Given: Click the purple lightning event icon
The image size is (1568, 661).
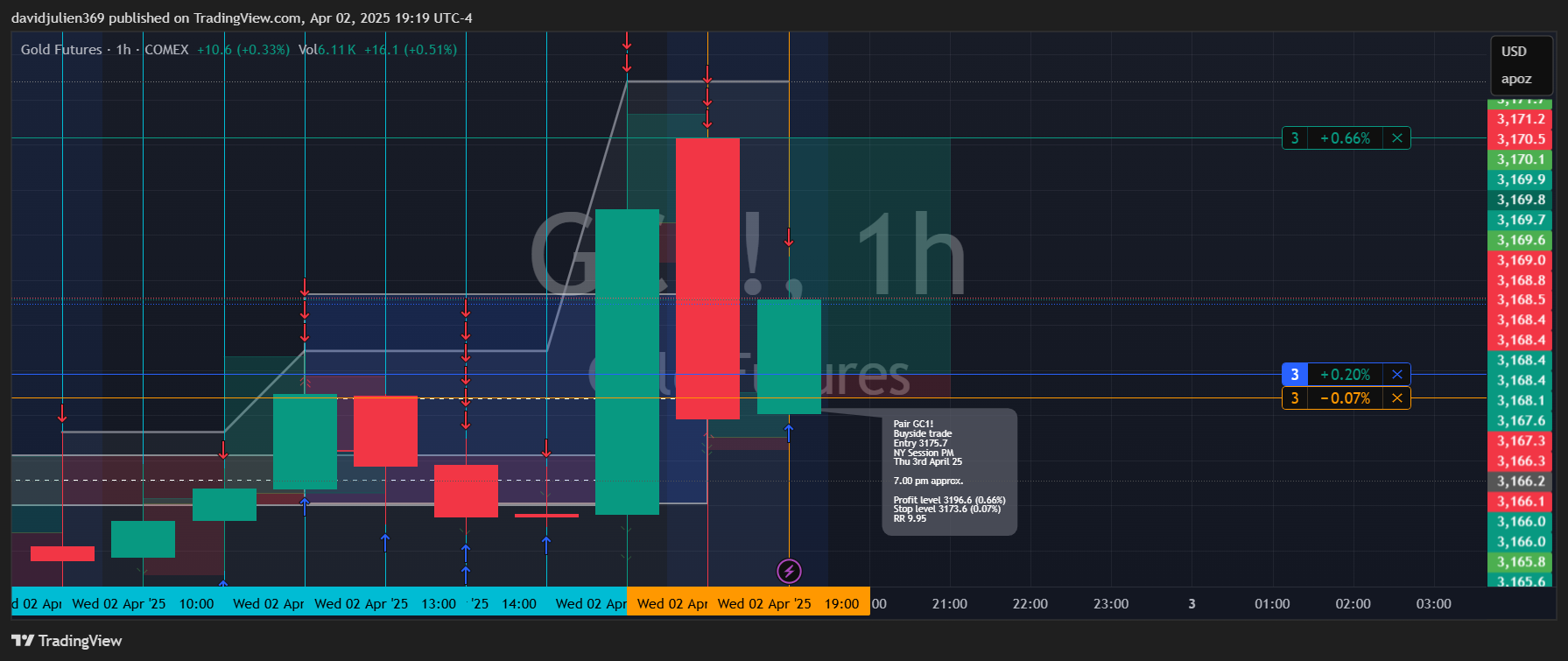Looking at the screenshot, I should click(789, 572).
